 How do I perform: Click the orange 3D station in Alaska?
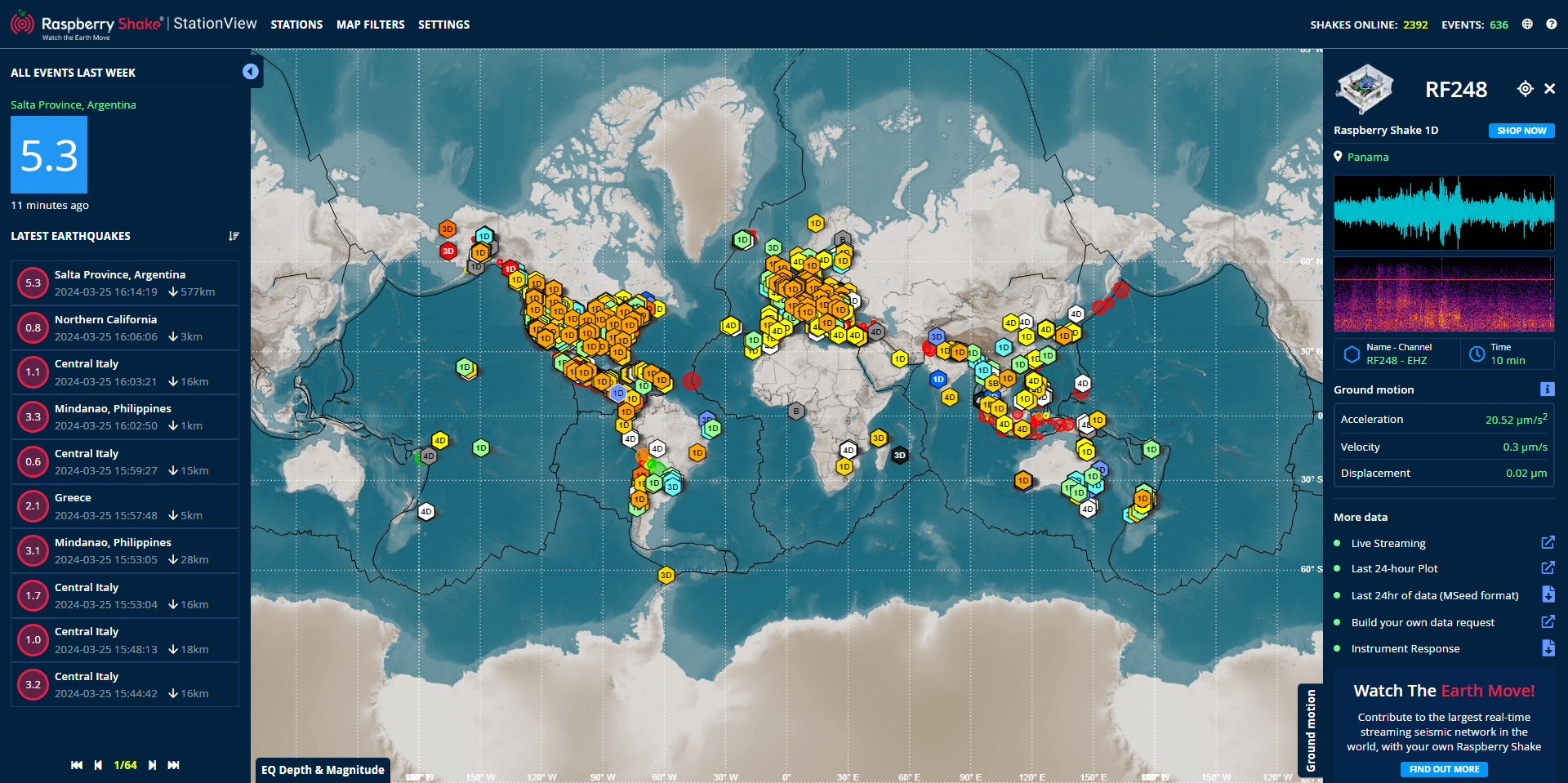tap(447, 229)
